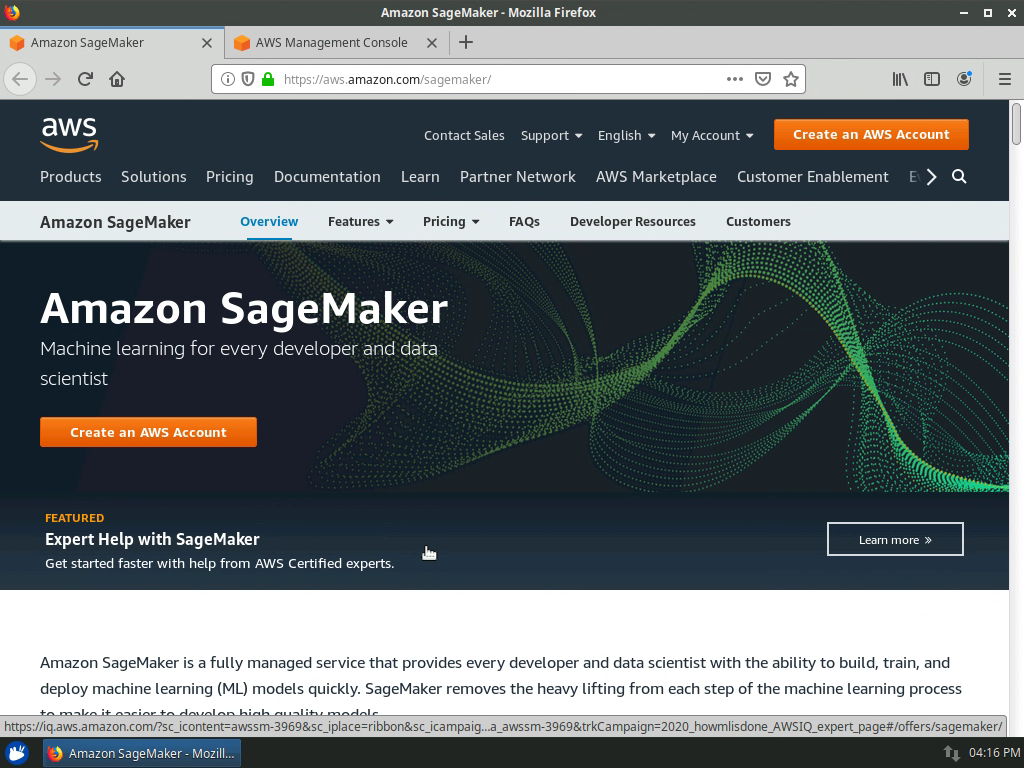
Task: Open the FAQs tab
Action: pos(524,221)
